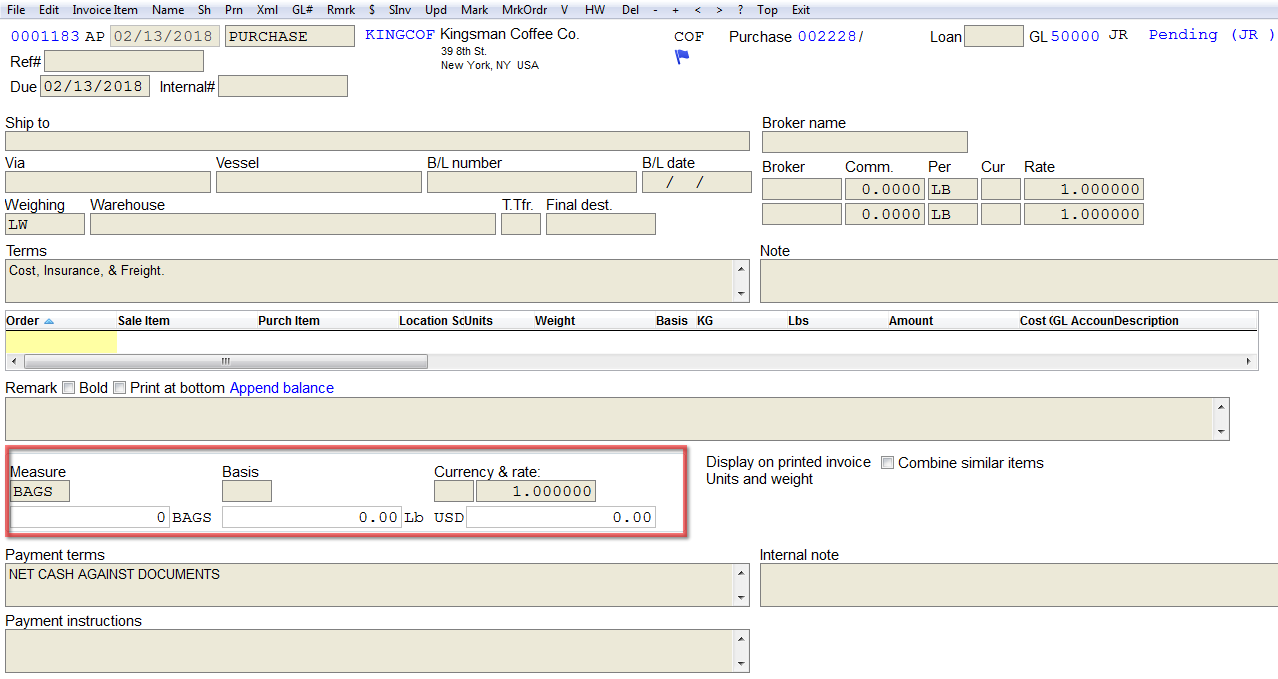The image size is (1278, 679).
Task: Open the GL# menu item
Action: (x=302, y=10)
